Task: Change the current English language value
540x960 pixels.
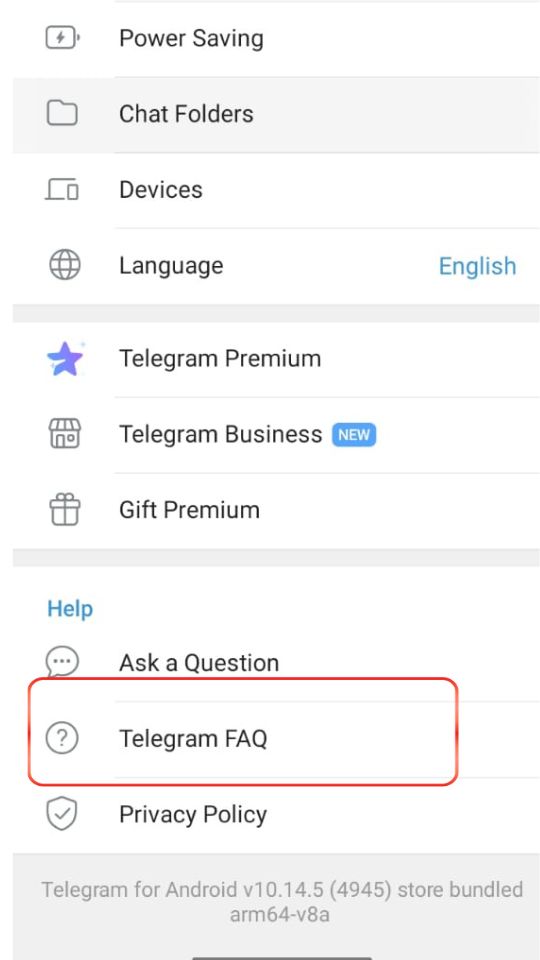Action: tap(478, 266)
